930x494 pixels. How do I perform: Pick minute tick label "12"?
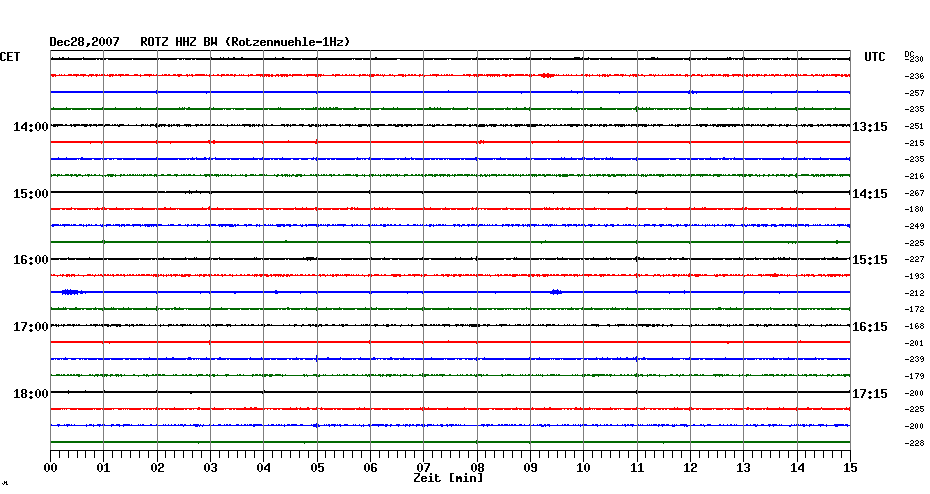[690, 468]
